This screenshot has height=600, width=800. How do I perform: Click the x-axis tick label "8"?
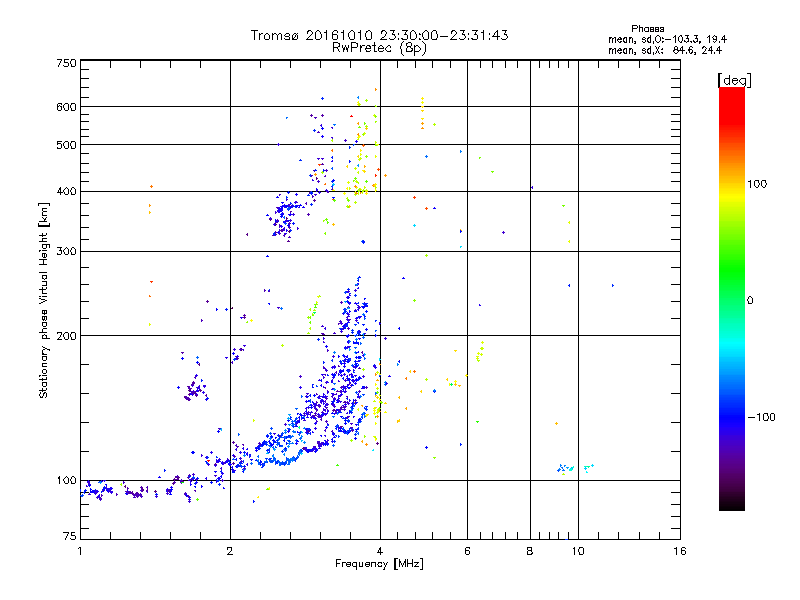[530, 551]
